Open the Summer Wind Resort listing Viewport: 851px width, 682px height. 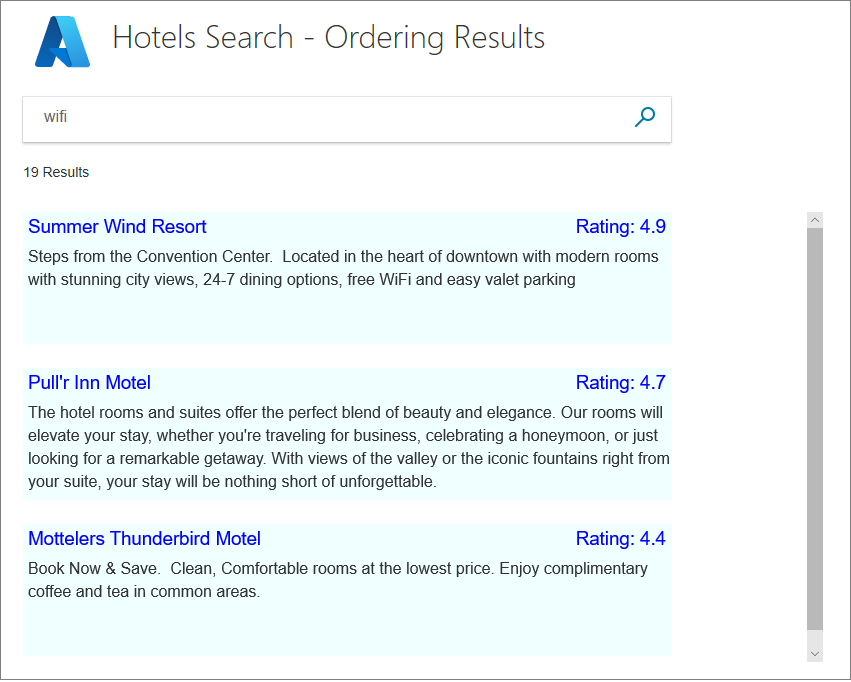[117, 227]
